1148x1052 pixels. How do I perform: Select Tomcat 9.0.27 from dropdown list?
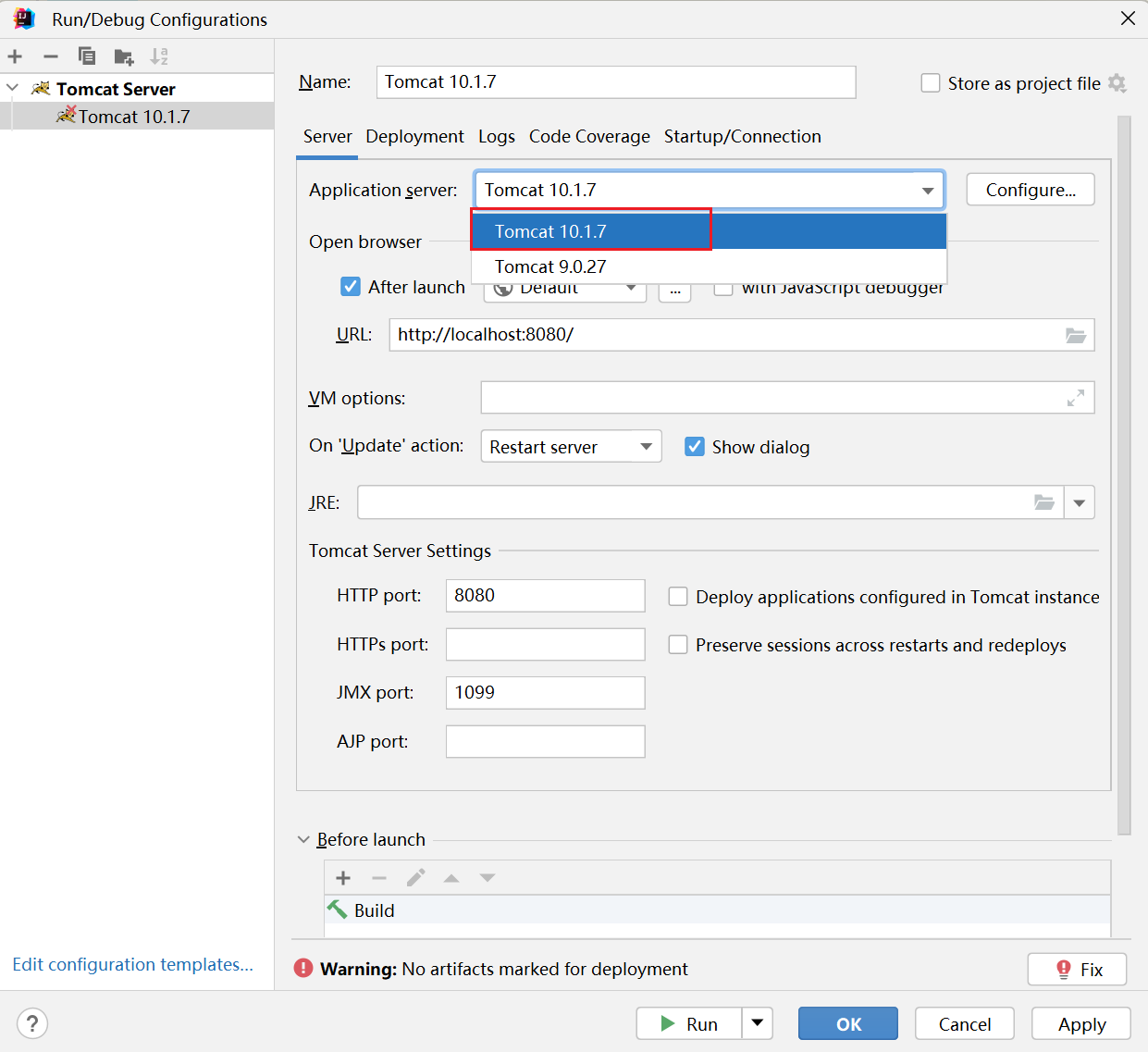(709, 266)
